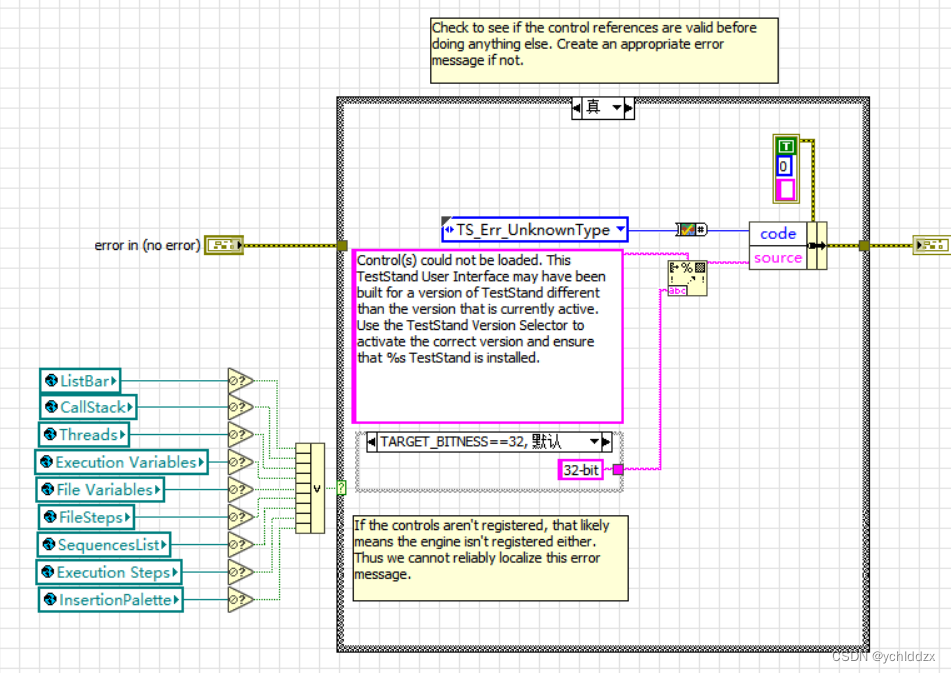The image size is (951, 673).
Task: Click the True boolean constant in cluster
Action: [x=786, y=146]
